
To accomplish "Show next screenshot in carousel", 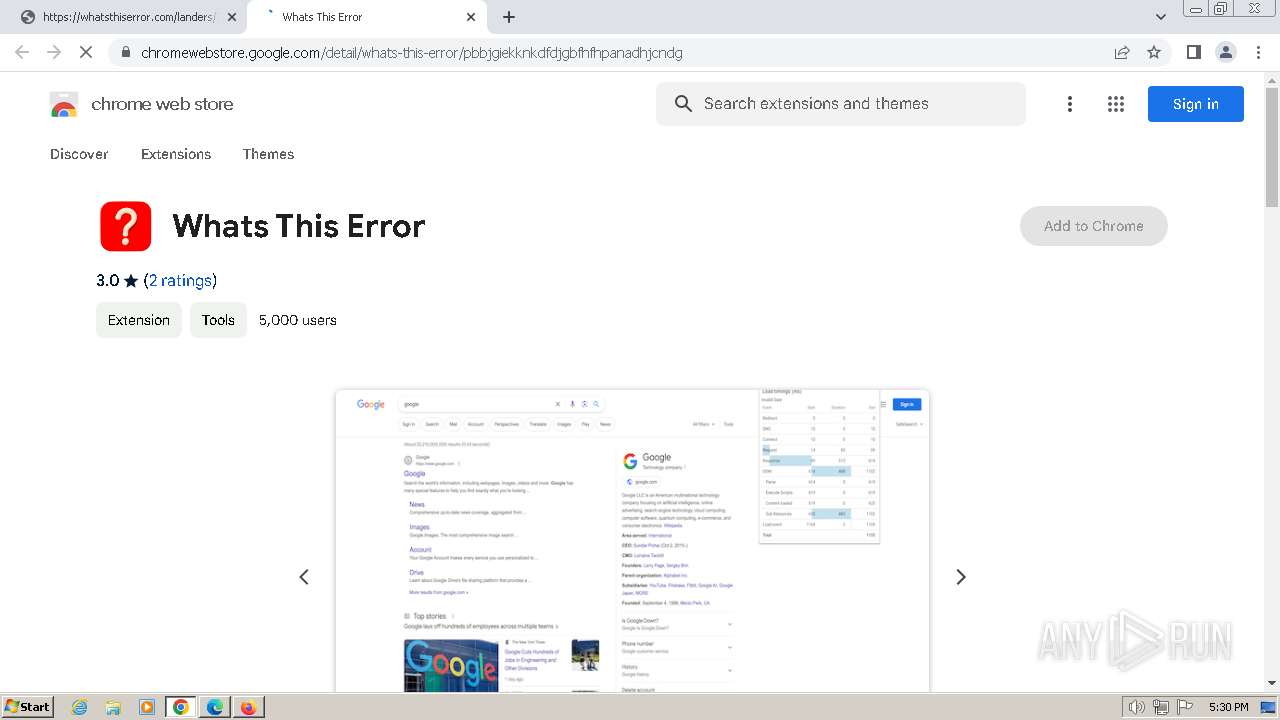I will point(961,577).
